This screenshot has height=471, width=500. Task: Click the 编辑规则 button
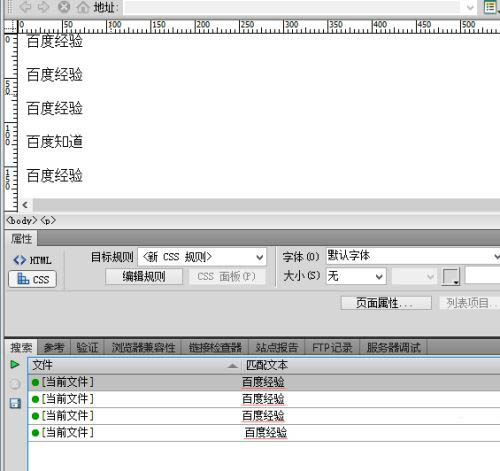[144, 276]
